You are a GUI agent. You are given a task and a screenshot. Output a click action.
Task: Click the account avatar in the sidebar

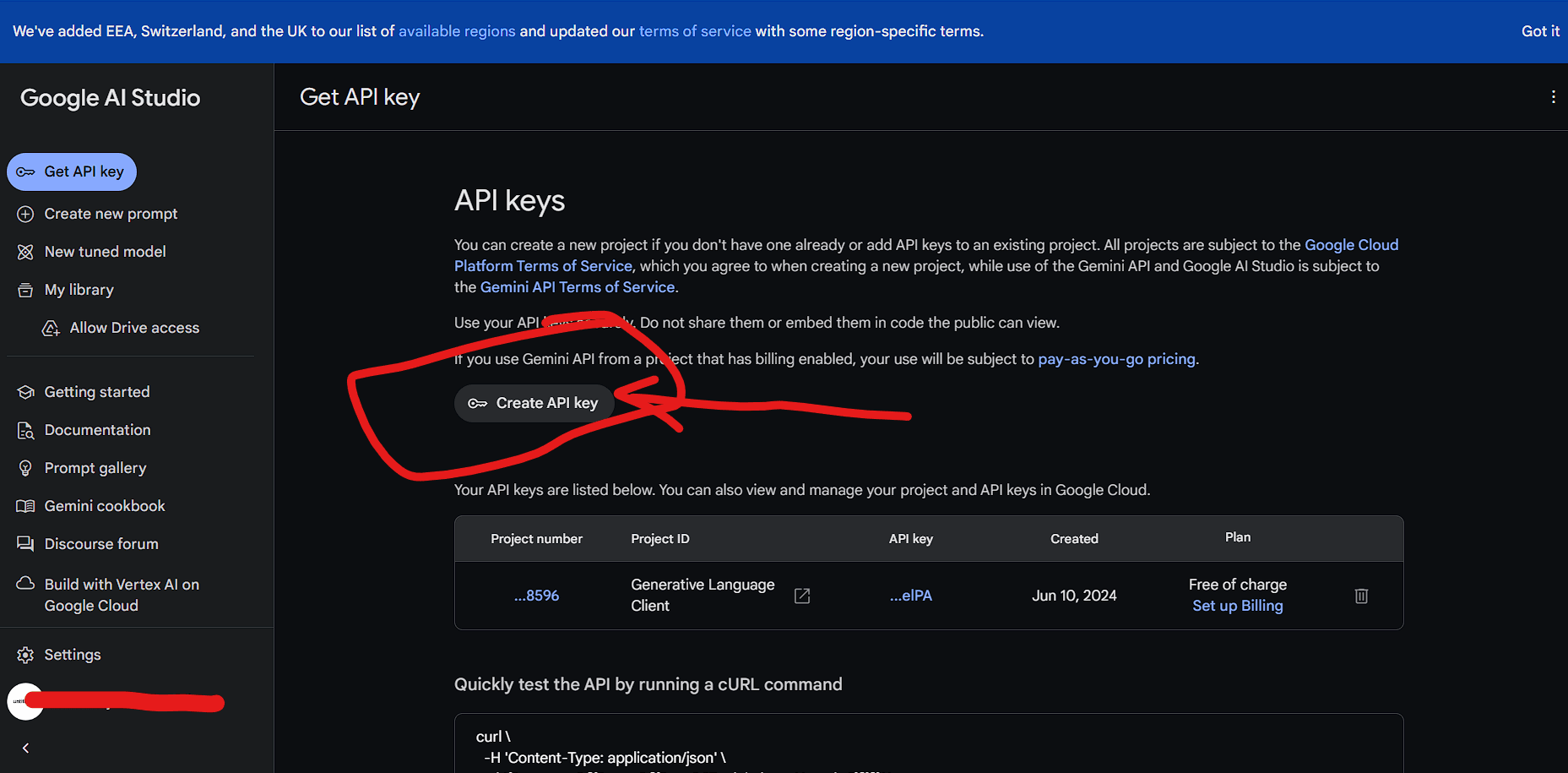pos(25,701)
